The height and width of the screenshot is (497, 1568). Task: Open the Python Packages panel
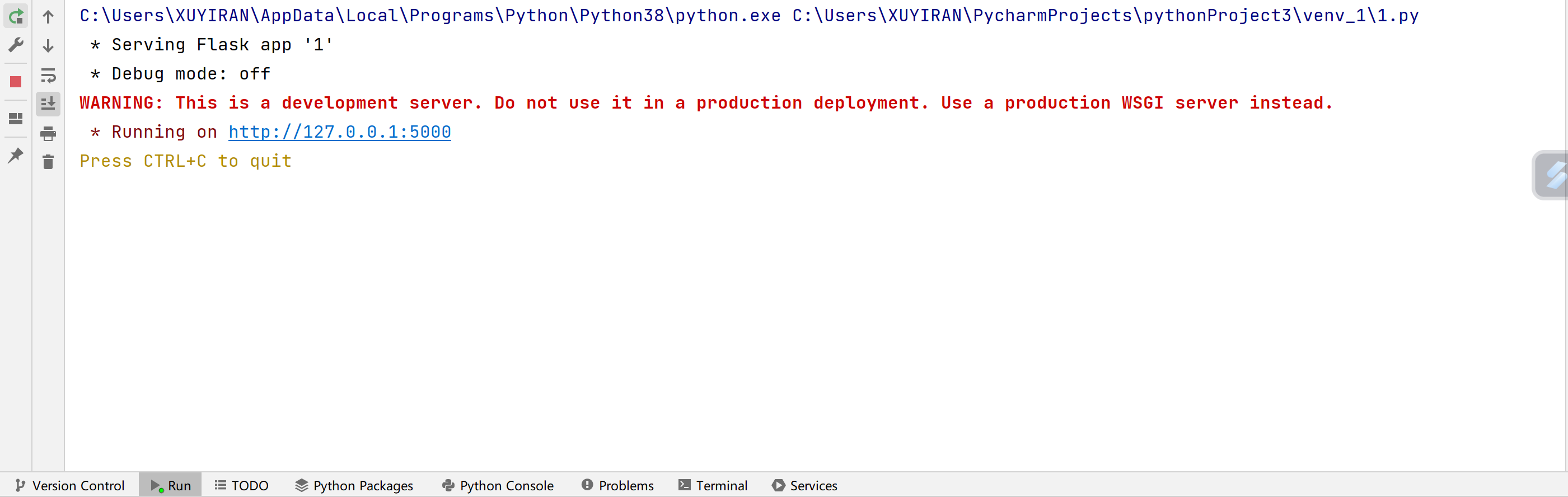[x=354, y=485]
